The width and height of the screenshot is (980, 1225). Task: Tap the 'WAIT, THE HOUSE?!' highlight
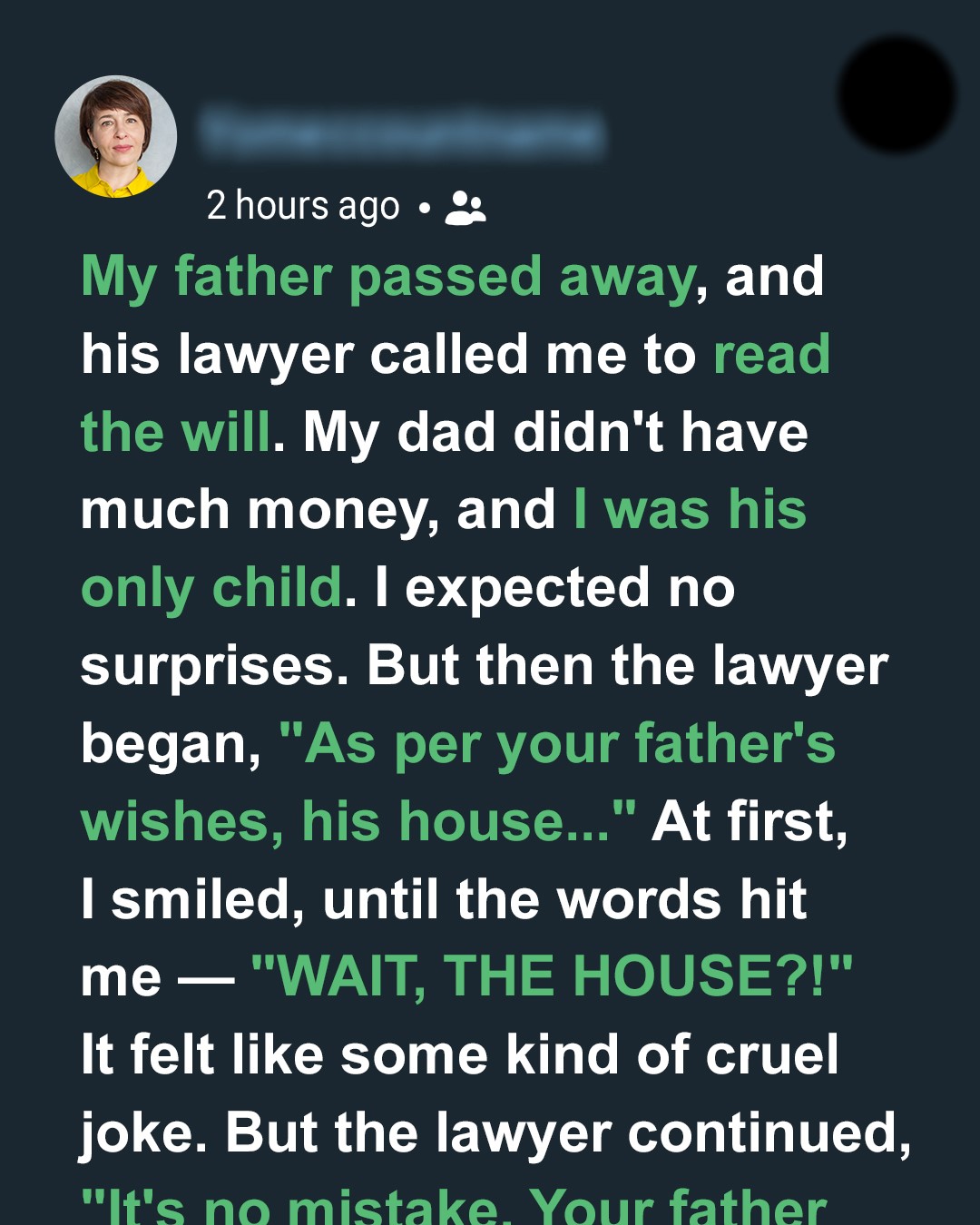coord(552,977)
